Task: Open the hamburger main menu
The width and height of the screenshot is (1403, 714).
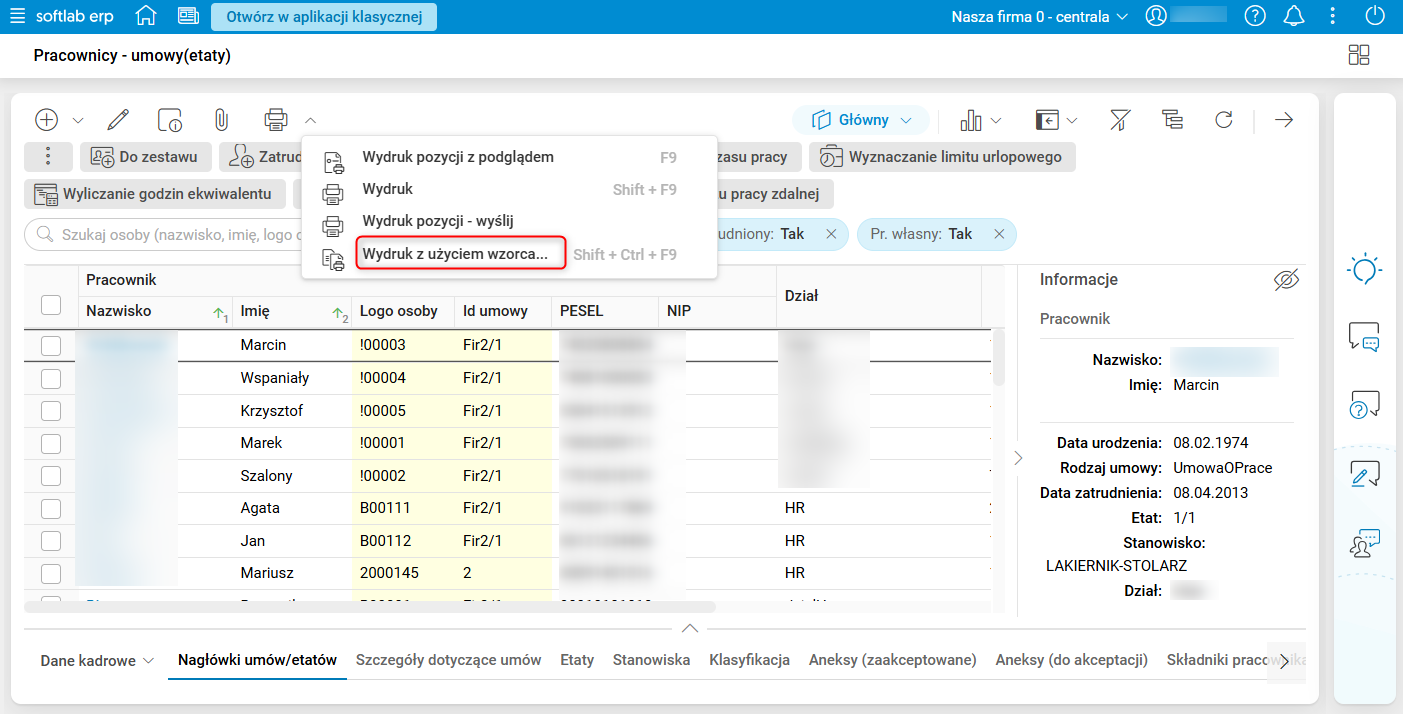Action: 17,17
